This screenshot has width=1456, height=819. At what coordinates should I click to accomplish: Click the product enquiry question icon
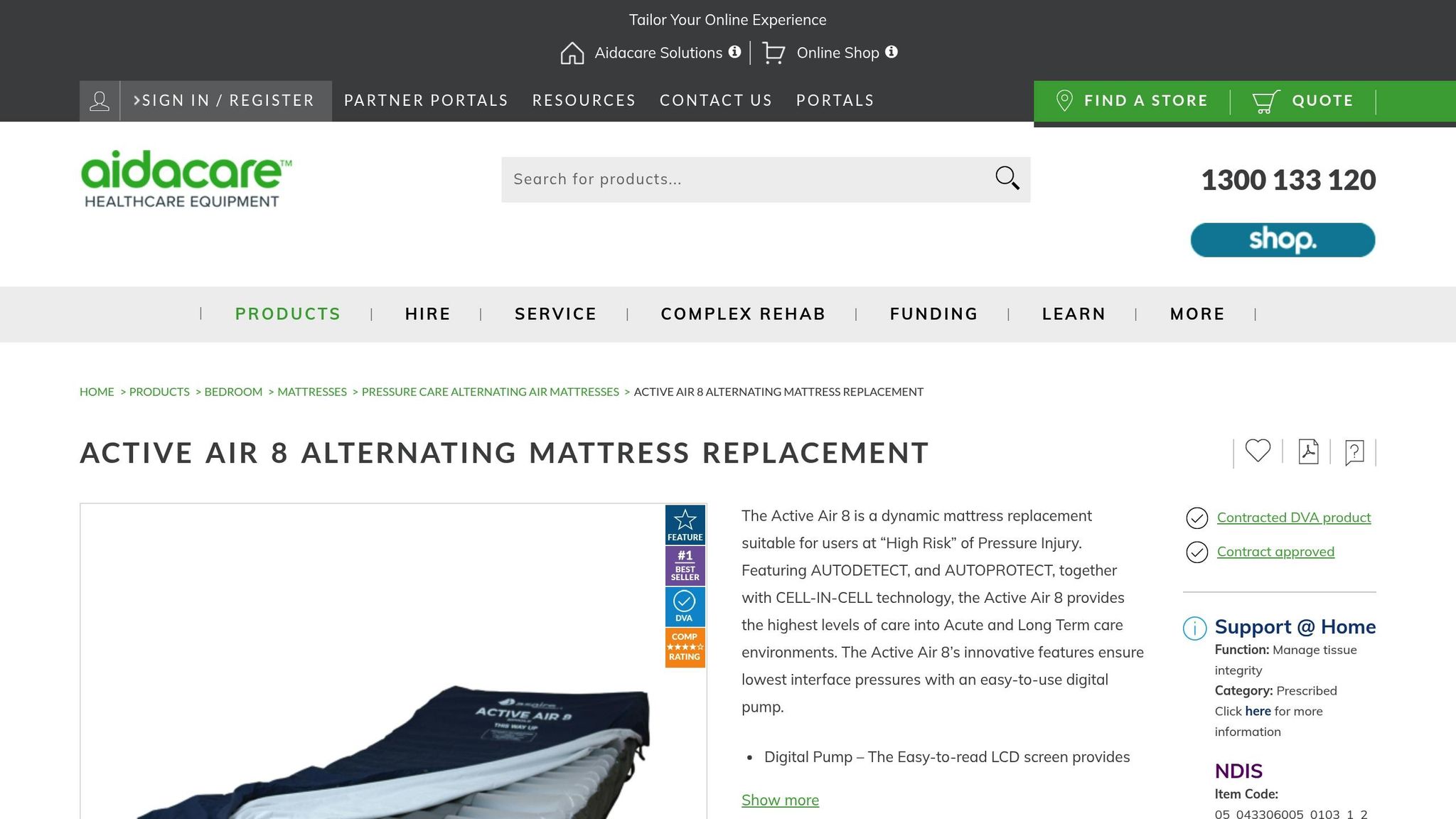point(1354,452)
